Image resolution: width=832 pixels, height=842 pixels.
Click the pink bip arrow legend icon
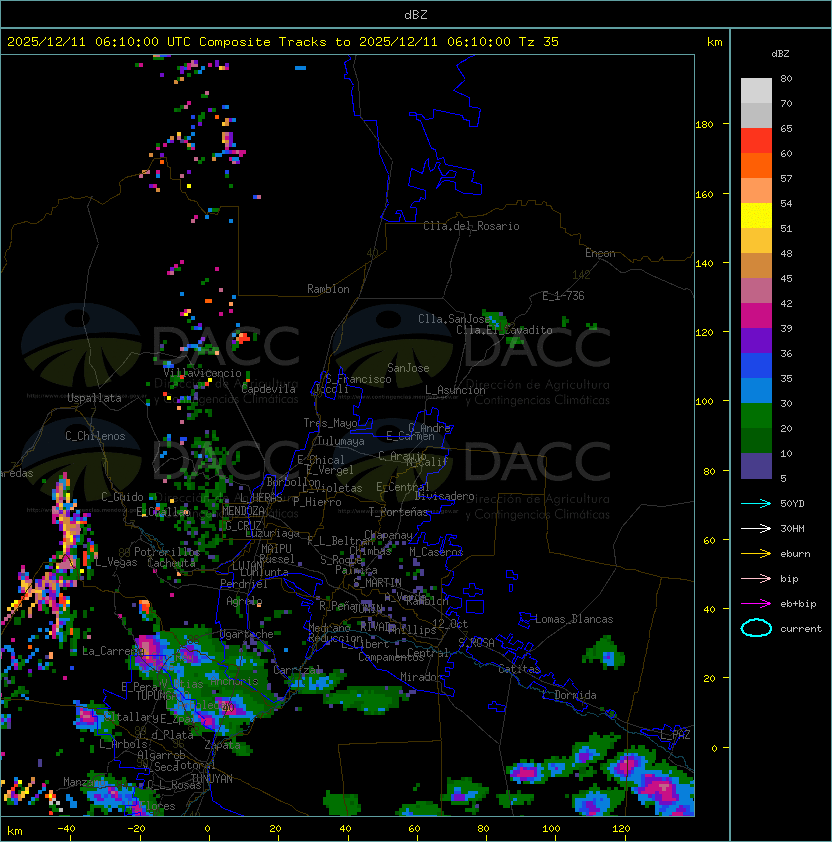pos(756,578)
